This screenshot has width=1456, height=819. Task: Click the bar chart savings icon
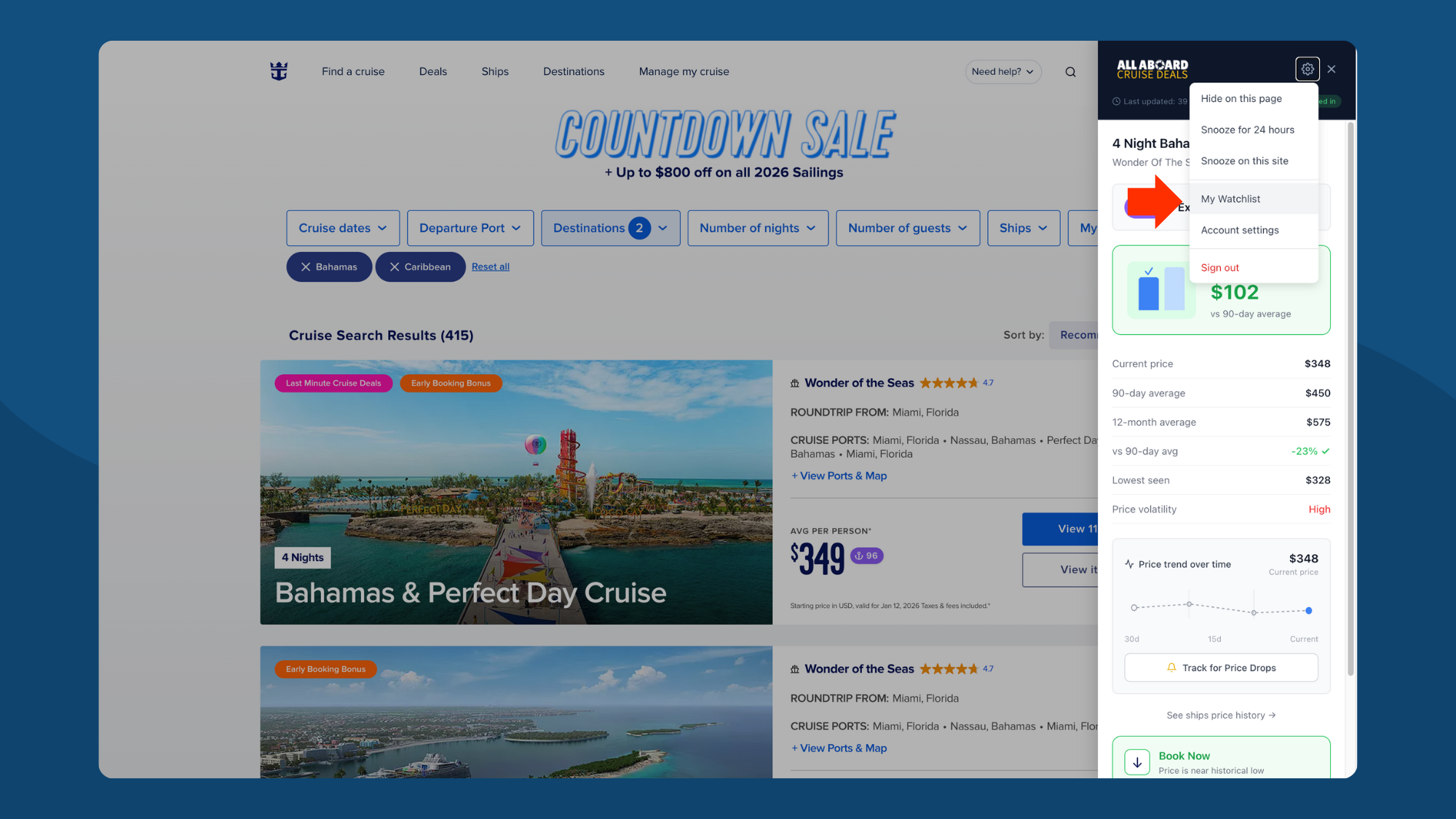1160,289
